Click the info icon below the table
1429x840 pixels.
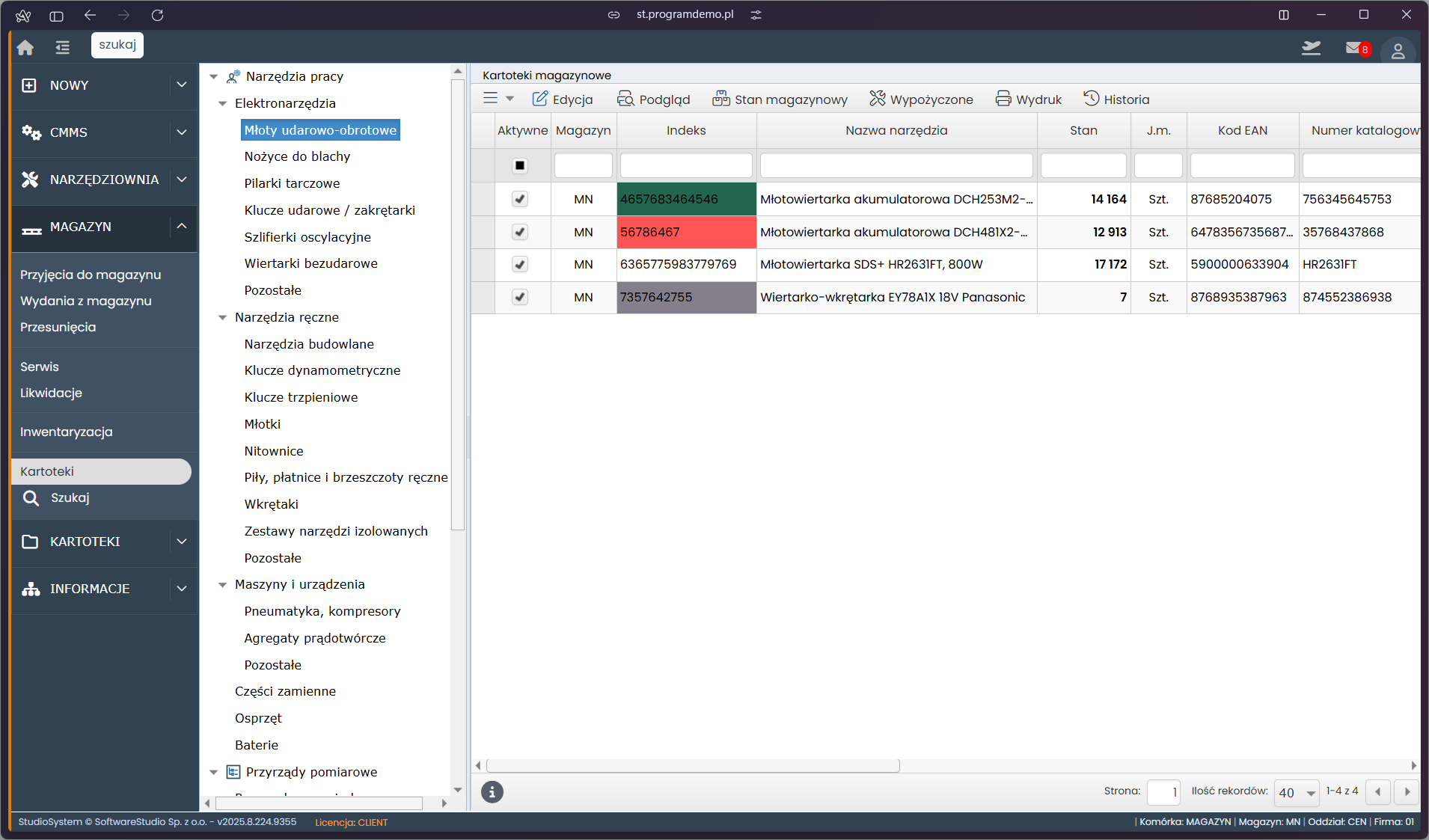tap(492, 792)
